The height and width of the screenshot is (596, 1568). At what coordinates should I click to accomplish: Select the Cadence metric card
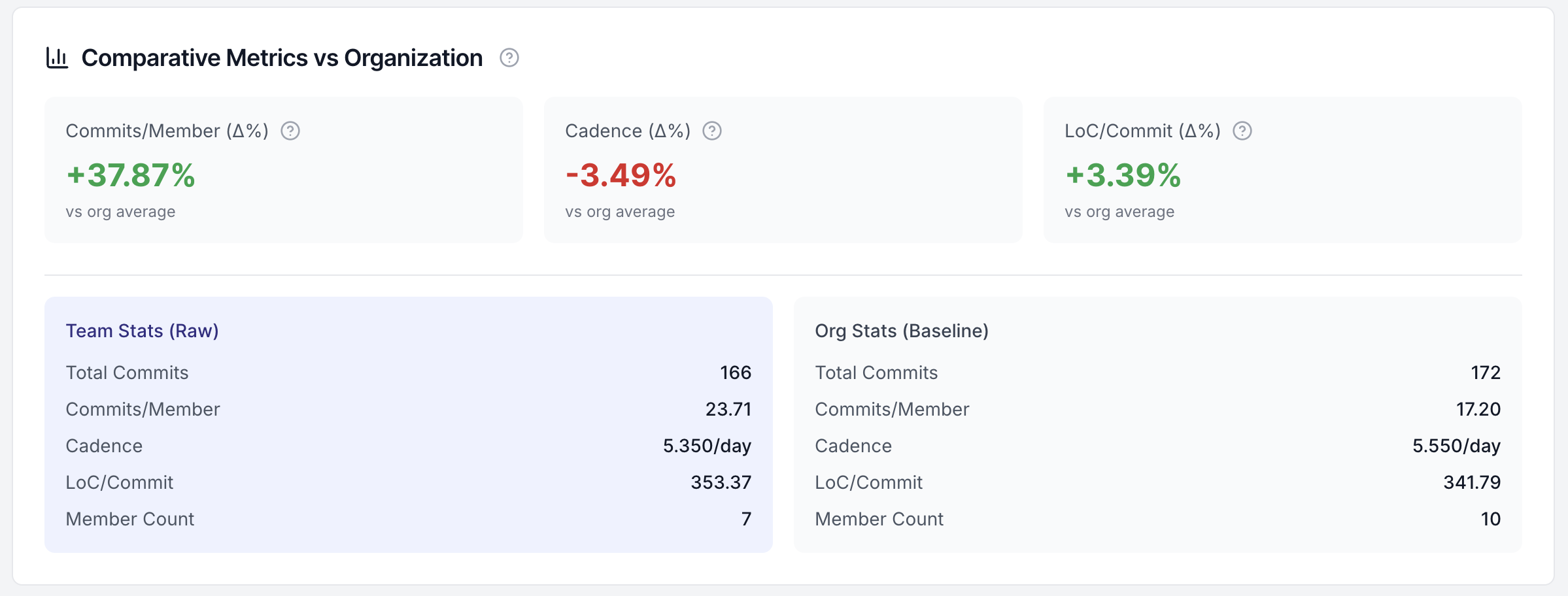click(x=783, y=169)
